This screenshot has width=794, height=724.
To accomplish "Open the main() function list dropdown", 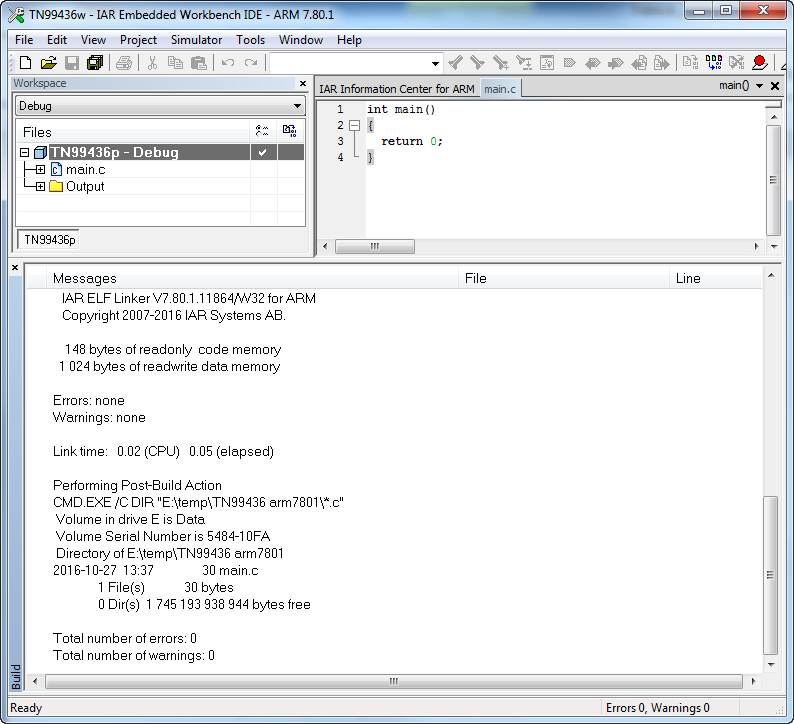I will pyautogui.click(x=760, y=86).
